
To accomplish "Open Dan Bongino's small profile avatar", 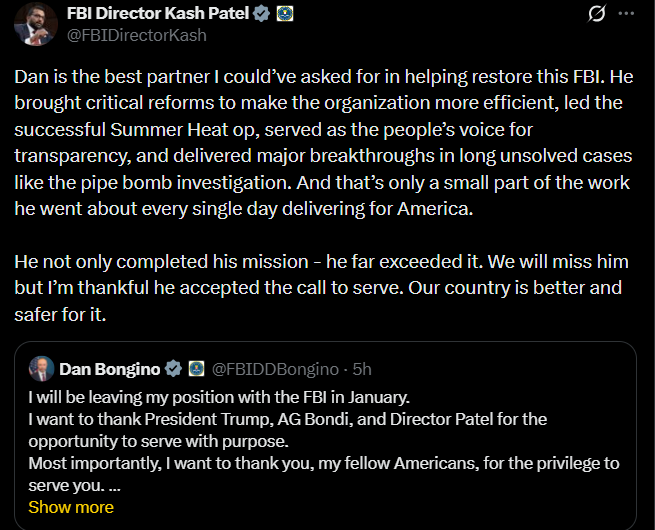I will click(x=42, y=368).
